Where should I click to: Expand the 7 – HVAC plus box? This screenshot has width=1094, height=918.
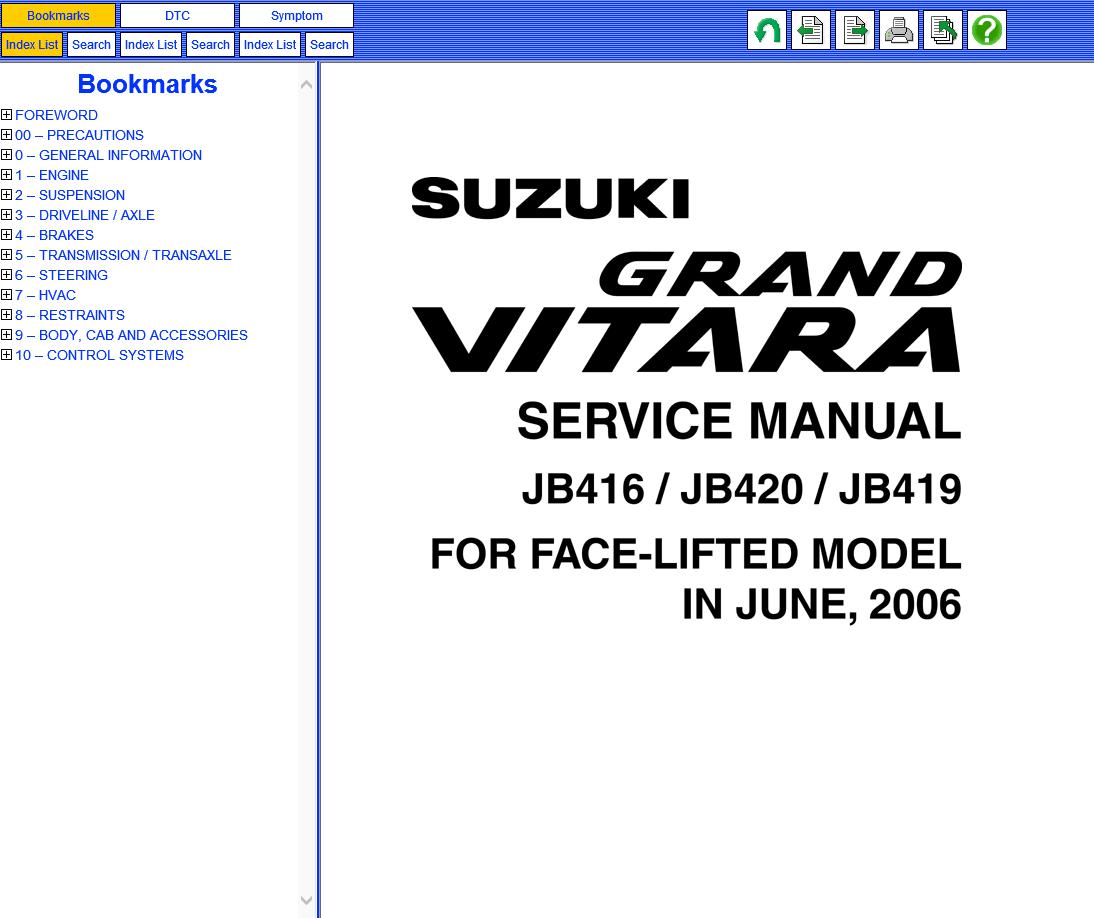(6, 294)
